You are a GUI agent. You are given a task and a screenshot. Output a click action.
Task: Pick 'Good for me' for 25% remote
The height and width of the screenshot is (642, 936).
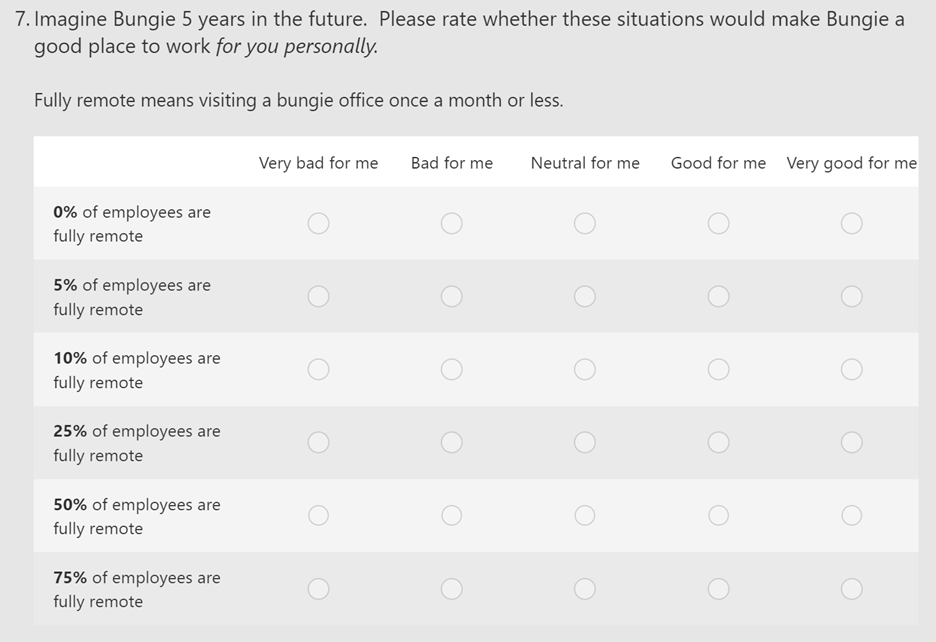coord(718,443)
